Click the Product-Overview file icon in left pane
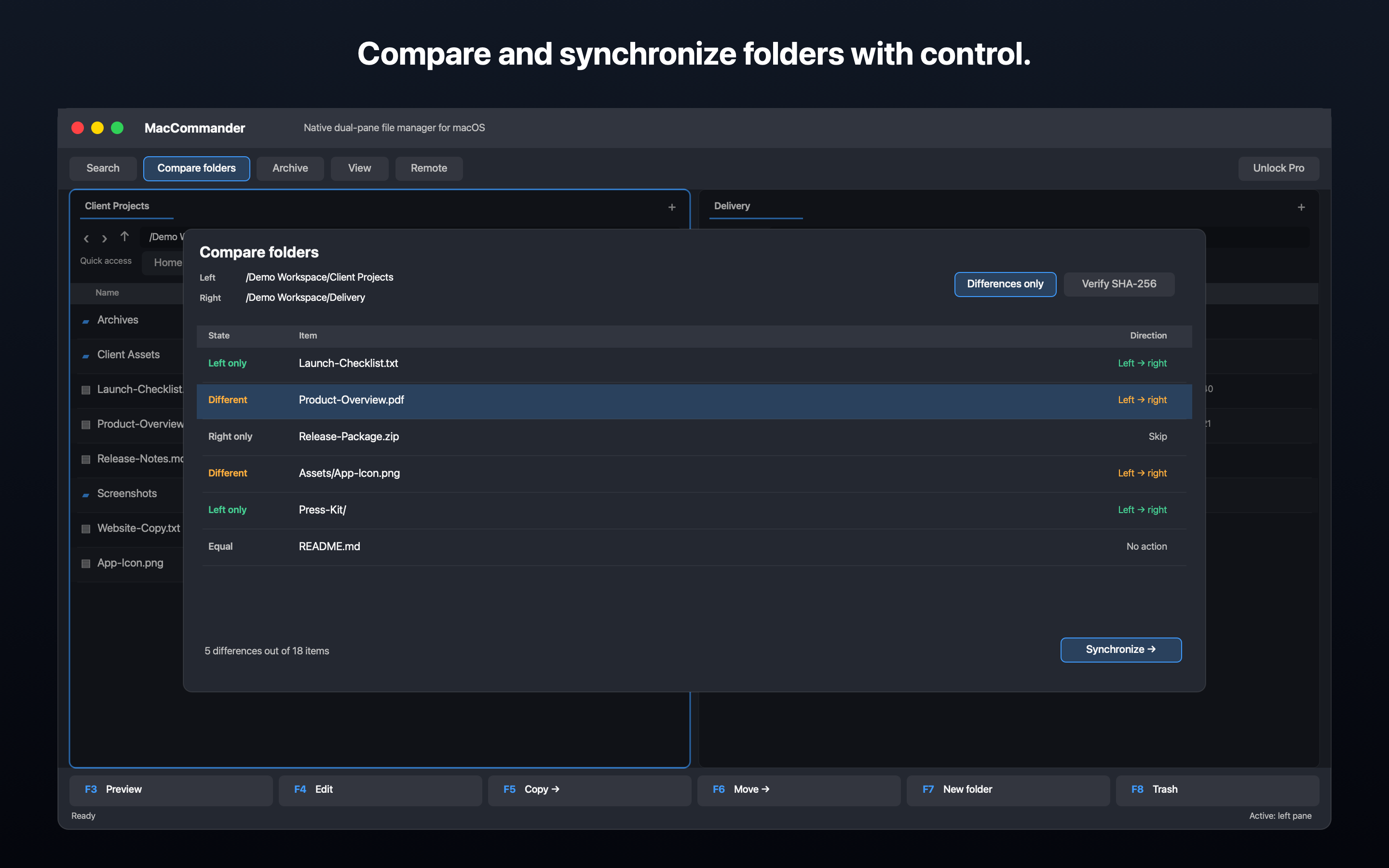Image resolution: width=1389 pixels, height=868 pixels. pyautogui.click(x=86, y=425)
